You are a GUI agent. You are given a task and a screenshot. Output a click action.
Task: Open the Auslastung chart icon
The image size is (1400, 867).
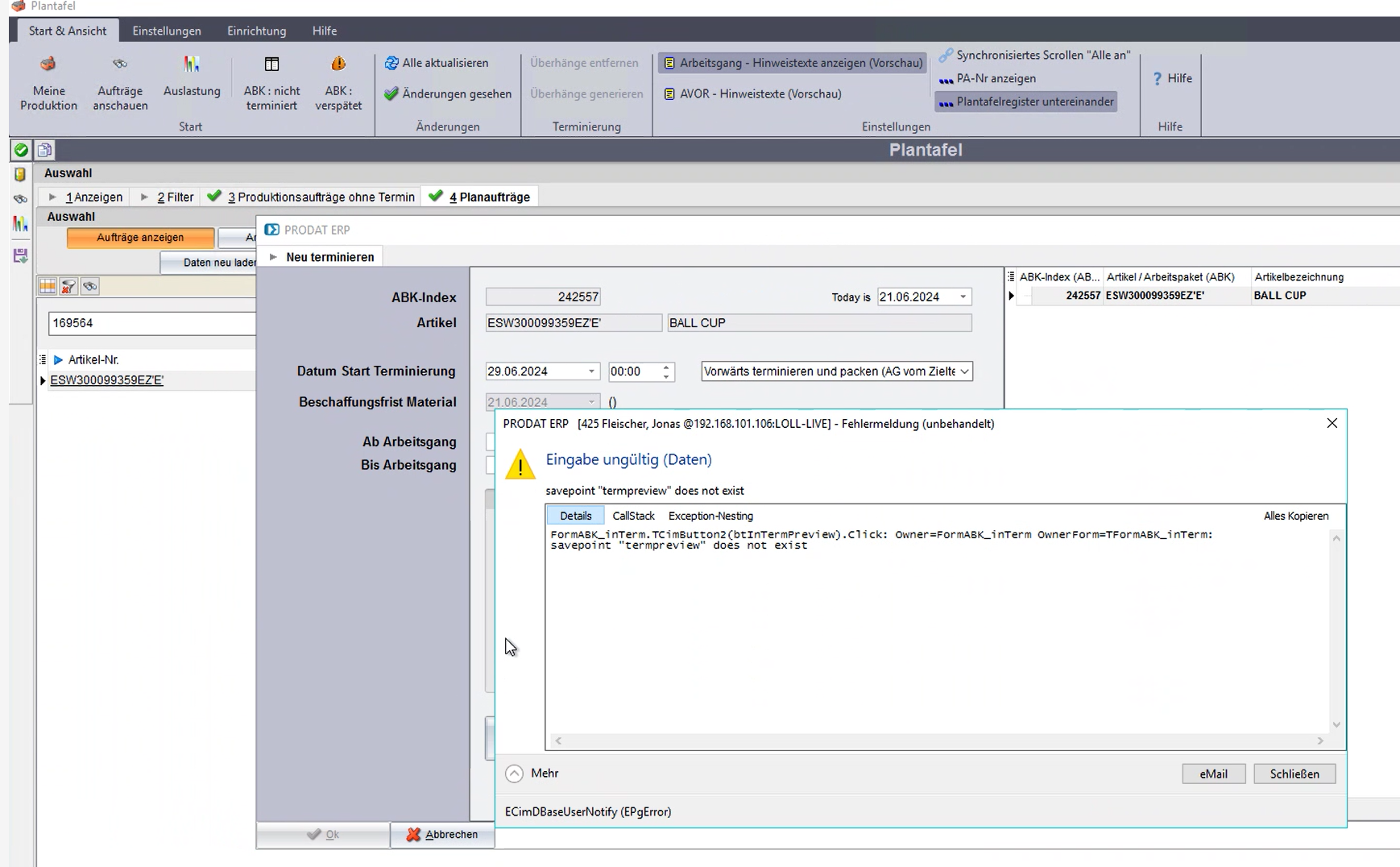point(191,64)
